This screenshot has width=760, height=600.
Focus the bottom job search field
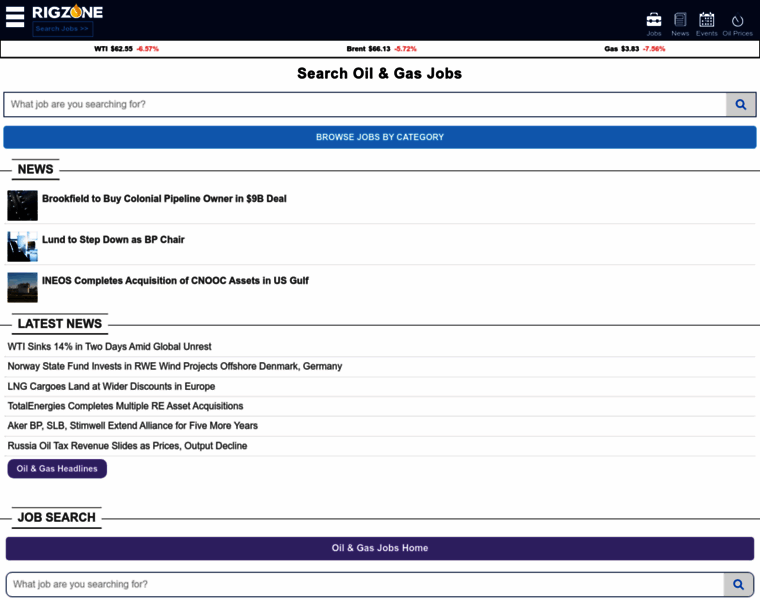point(365,584)
